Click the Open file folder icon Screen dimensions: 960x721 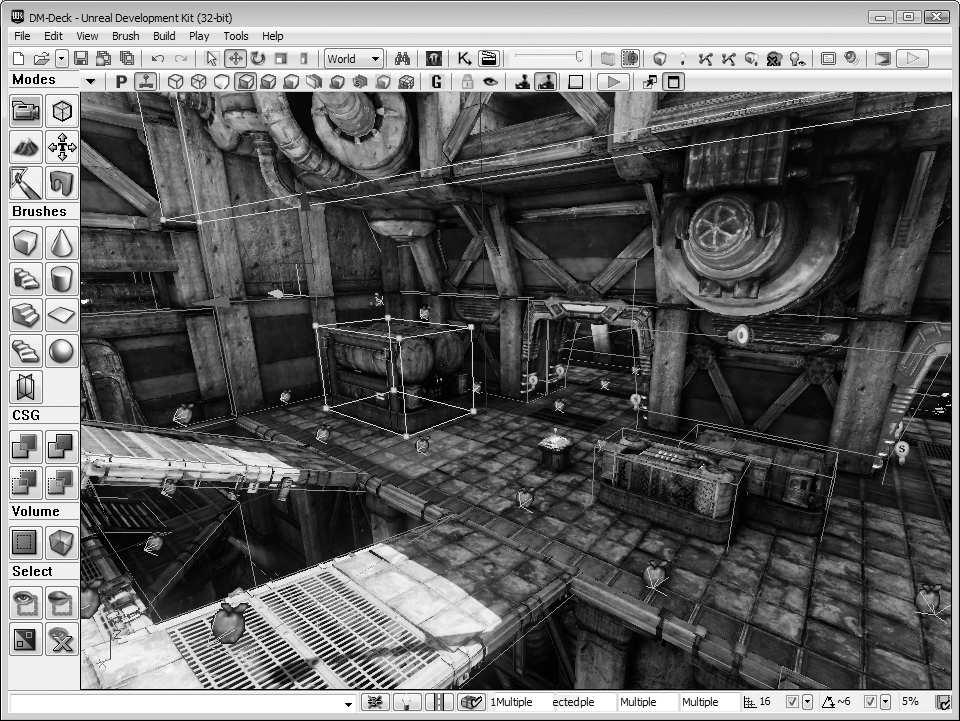click(42, 59)
